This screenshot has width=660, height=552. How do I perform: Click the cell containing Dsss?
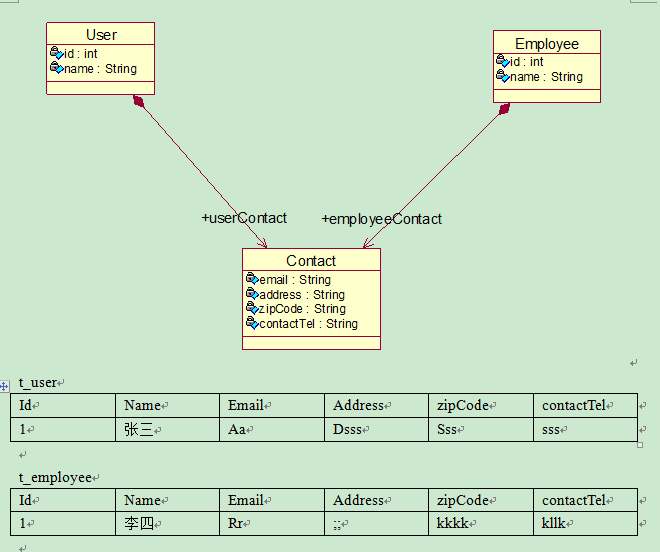(x=376, y=429)
